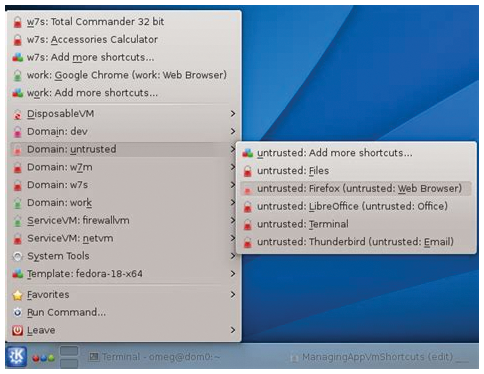Launch untrusted: Firefox web browser entry
Screen dimensions: 484x374
point(356,189)
